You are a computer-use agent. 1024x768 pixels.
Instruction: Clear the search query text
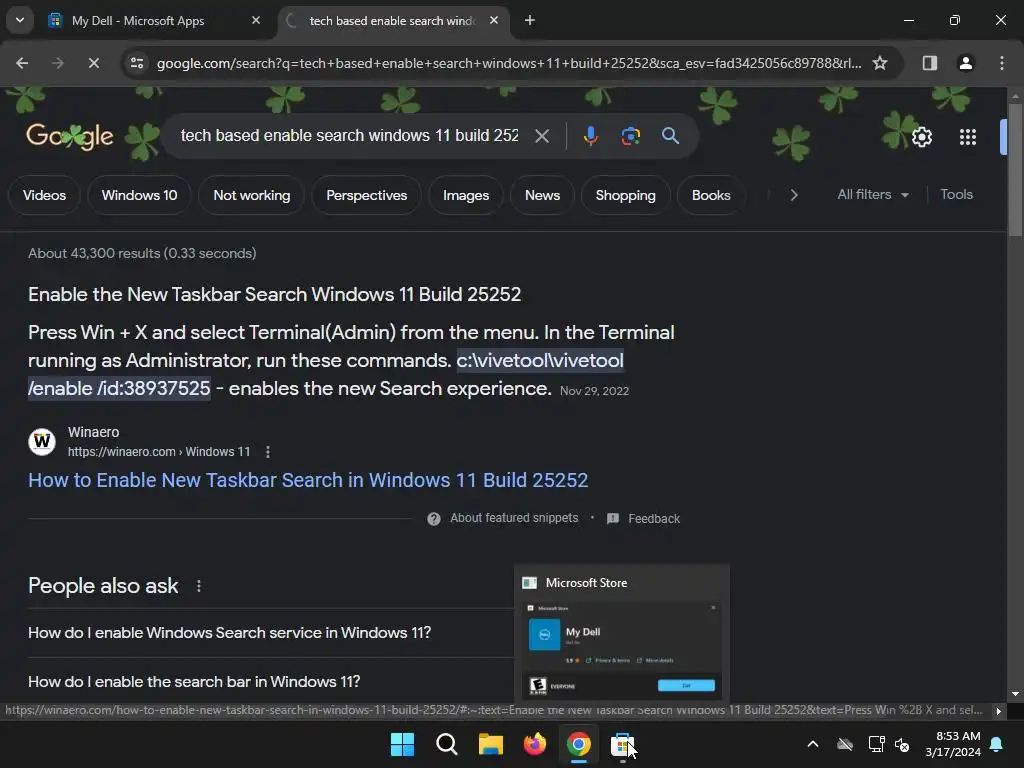click(x=541, y=136)
